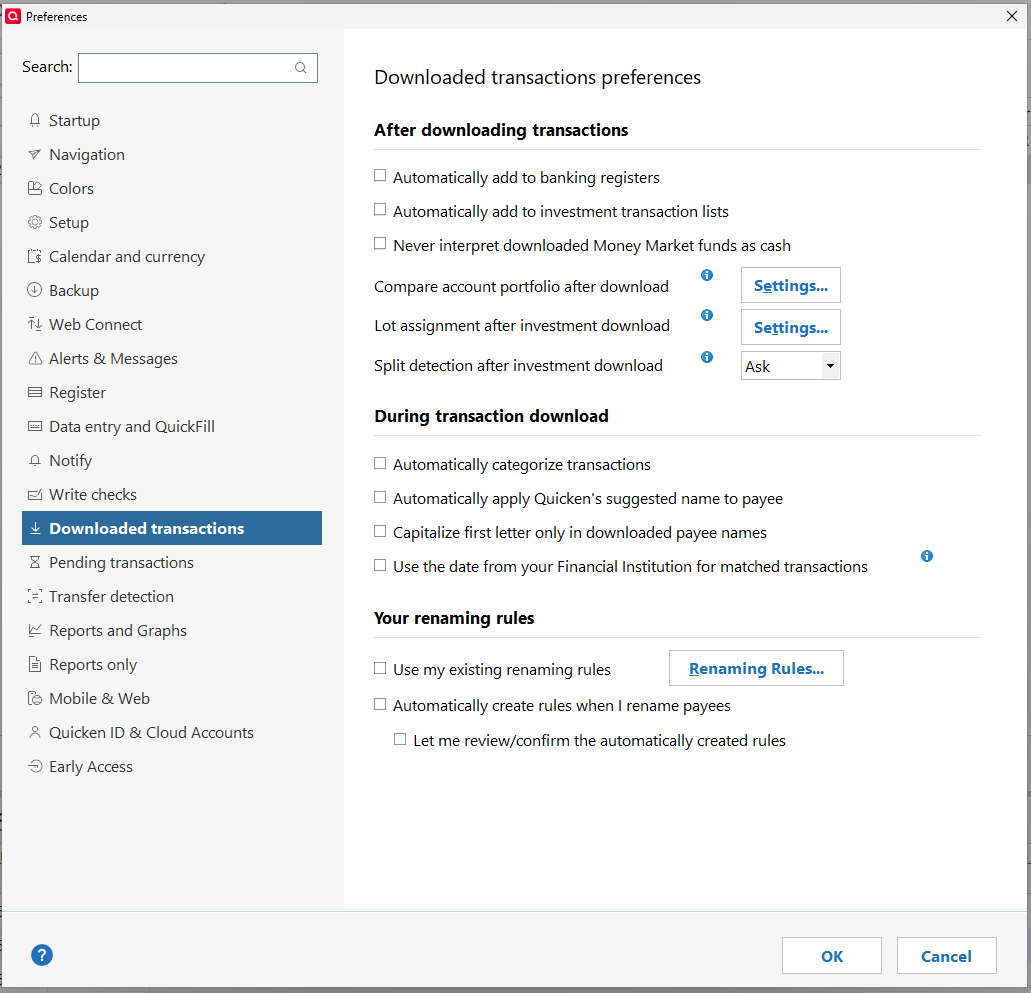Screen dimensions: 1031x993
Task: Click the Web Connect arrows icon
Action: tap(35, 324)
